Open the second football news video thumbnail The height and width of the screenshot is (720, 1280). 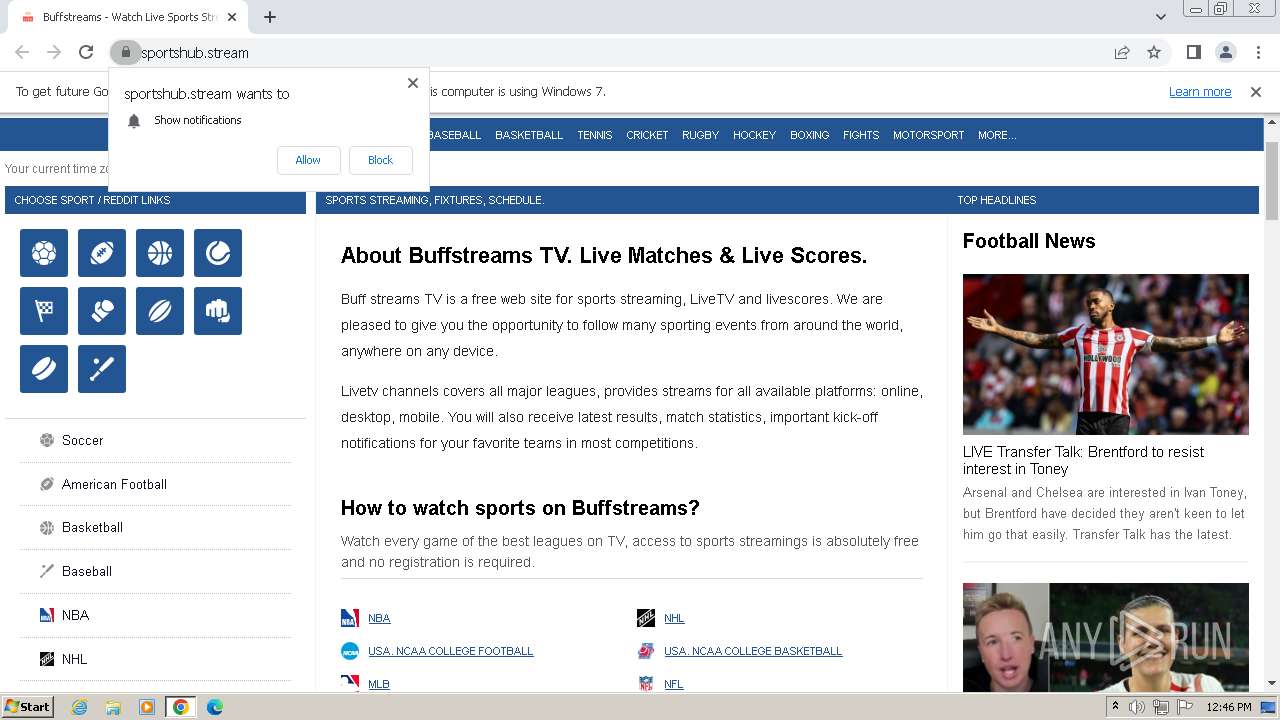coord(1106,637)
